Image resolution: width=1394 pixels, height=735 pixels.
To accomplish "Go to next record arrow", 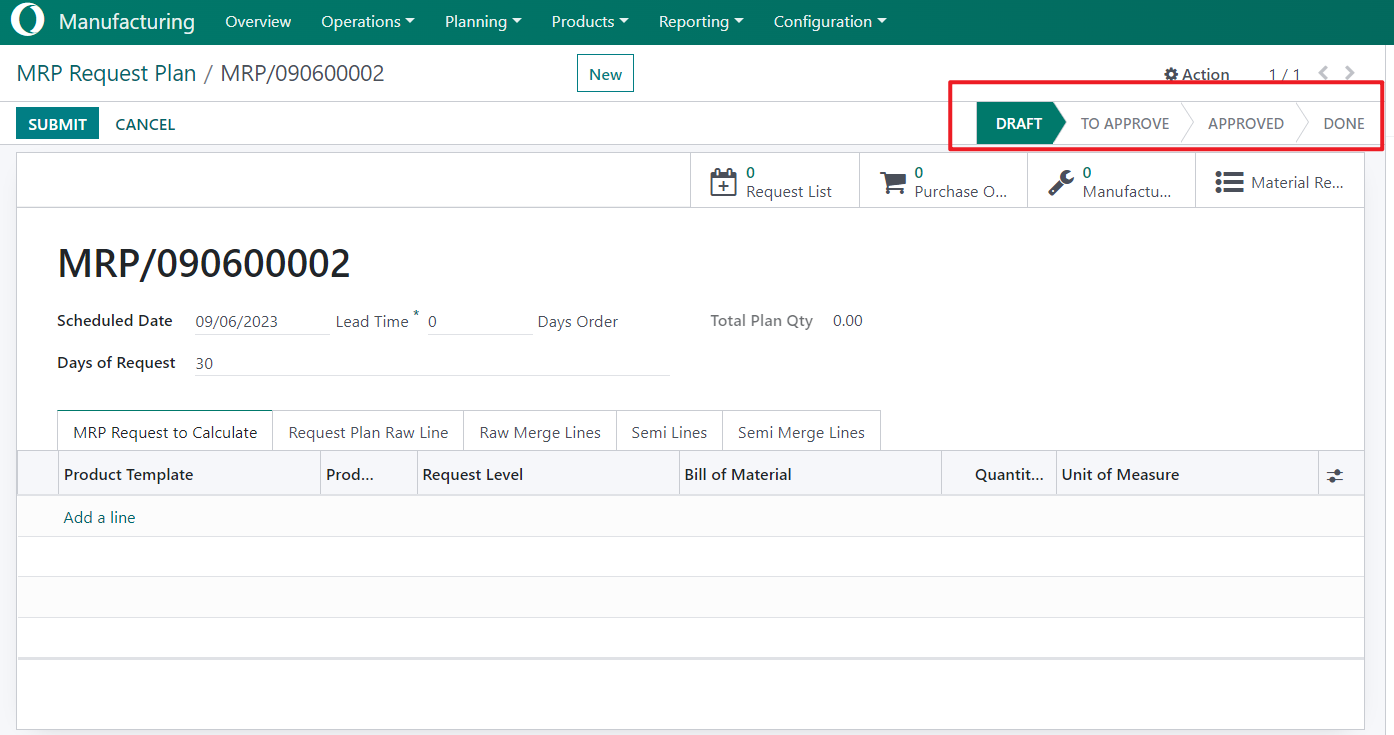I will click(1350, 73).
